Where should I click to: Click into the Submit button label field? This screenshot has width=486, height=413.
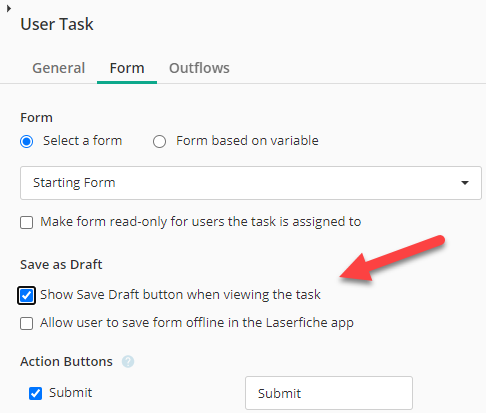329,393
